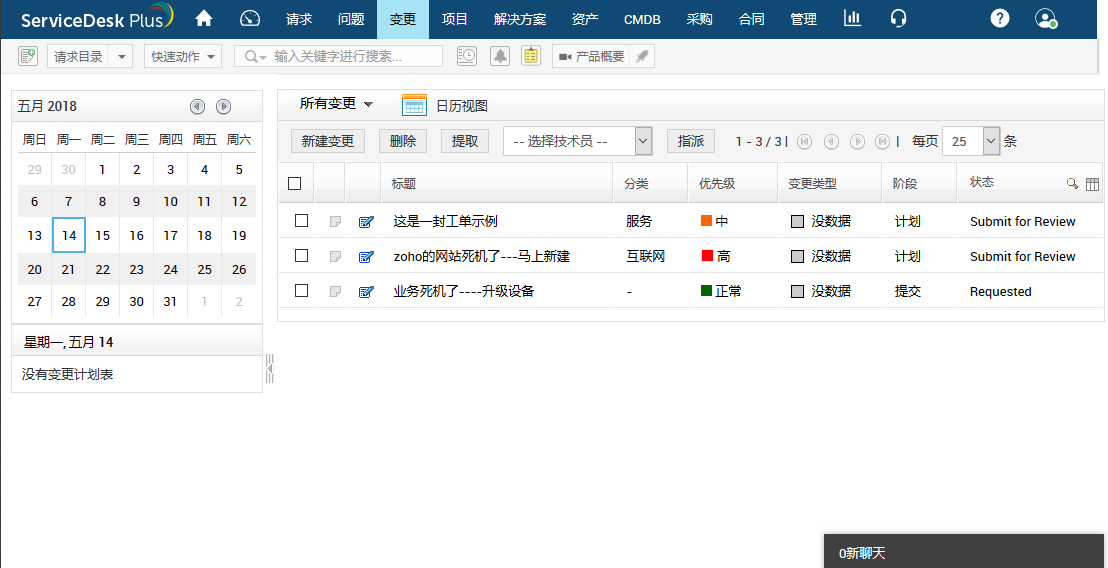Image resolution: width=1108 pixels, height=568 pixels.
Task: Click the 产品概要 button
Action: (592, 57)
